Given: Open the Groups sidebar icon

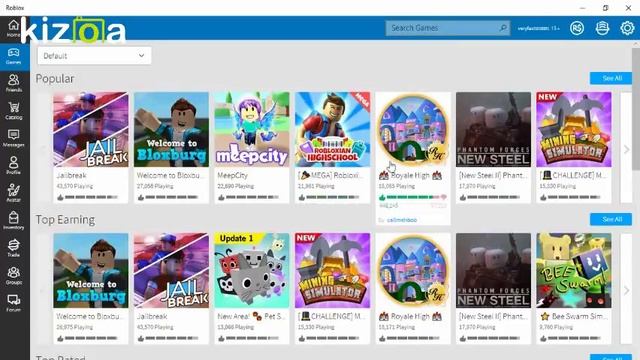Looking at the screenshot, I should click(13, 276).
